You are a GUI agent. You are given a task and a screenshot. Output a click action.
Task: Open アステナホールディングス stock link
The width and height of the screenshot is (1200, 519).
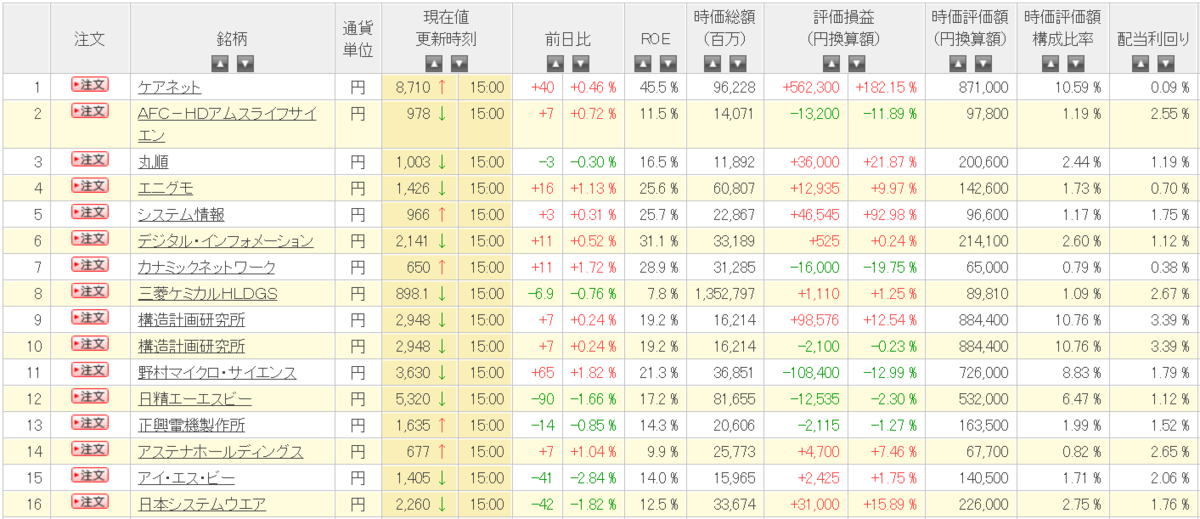[x=220, y=451]
